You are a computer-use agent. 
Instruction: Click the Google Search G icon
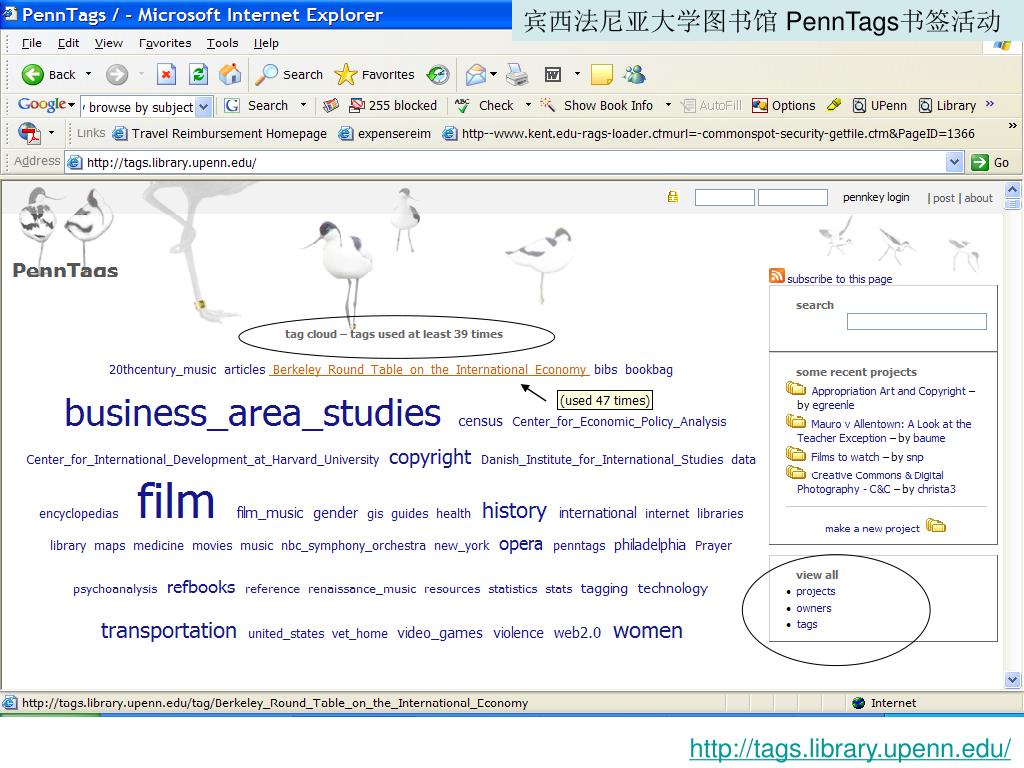coord(231,105)
